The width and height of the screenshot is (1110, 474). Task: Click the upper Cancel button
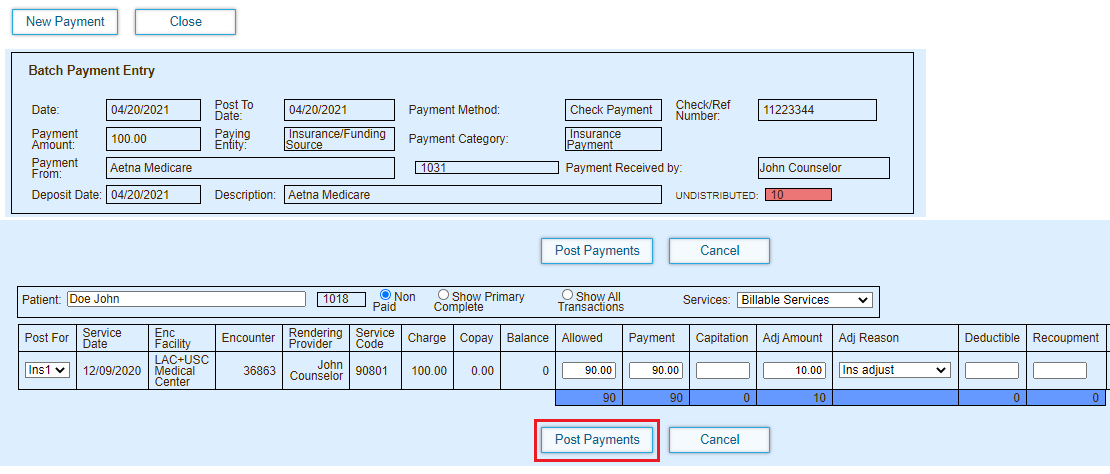click(x=719, y=251)
